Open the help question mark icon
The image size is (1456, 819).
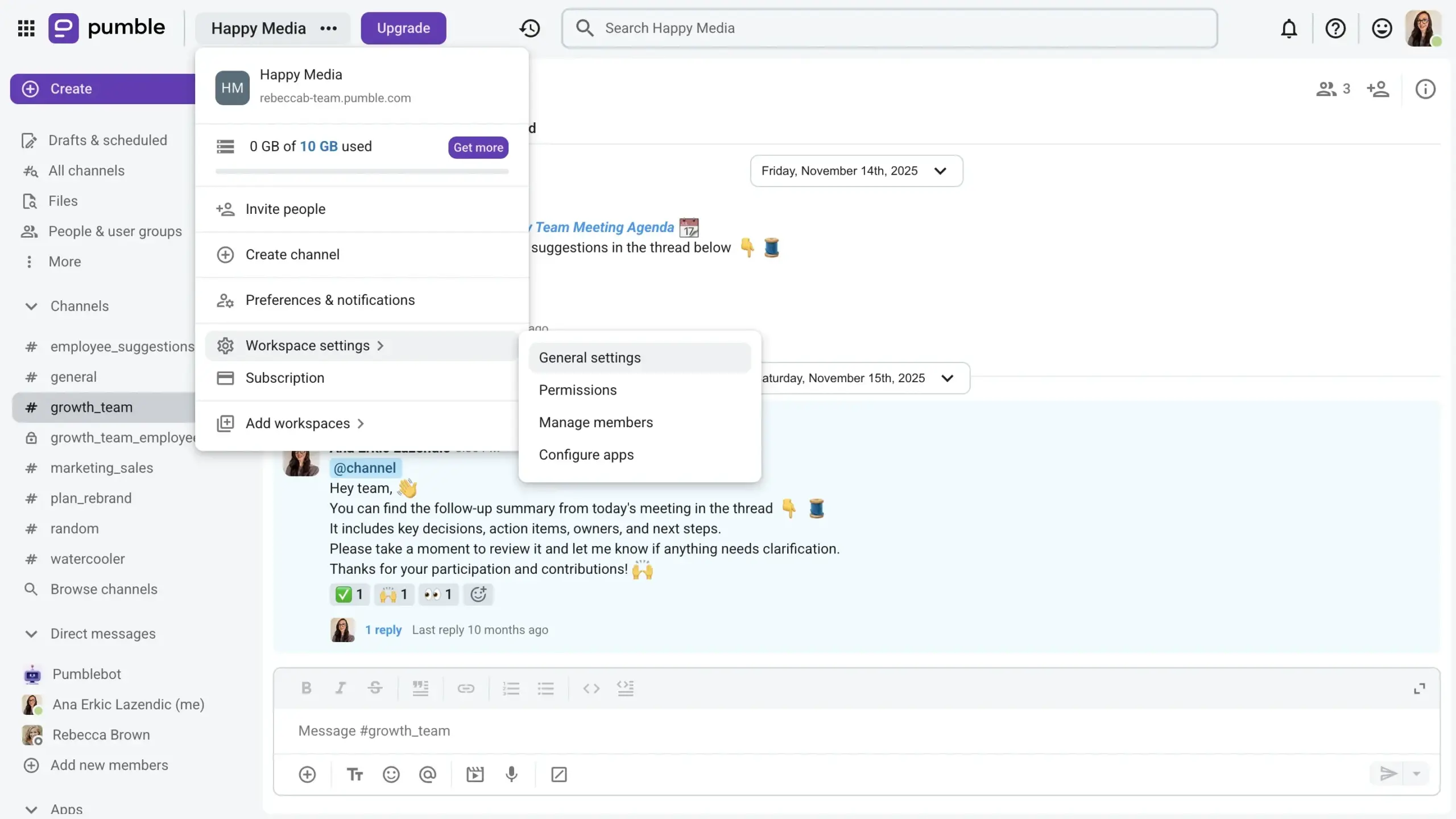coord(1335,28)
